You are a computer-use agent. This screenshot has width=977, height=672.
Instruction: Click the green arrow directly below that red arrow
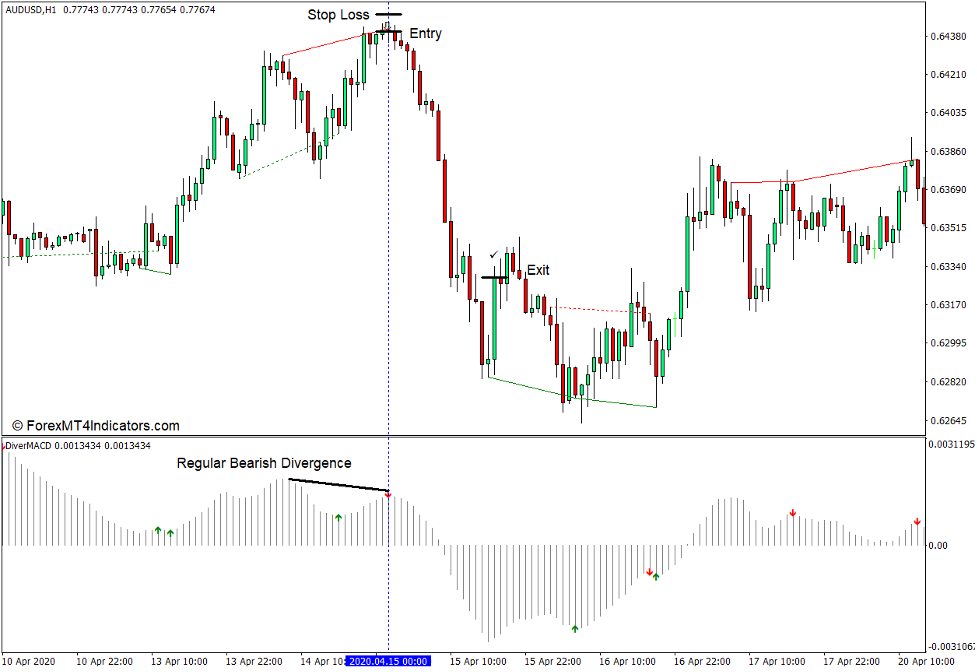click(654, 579)
